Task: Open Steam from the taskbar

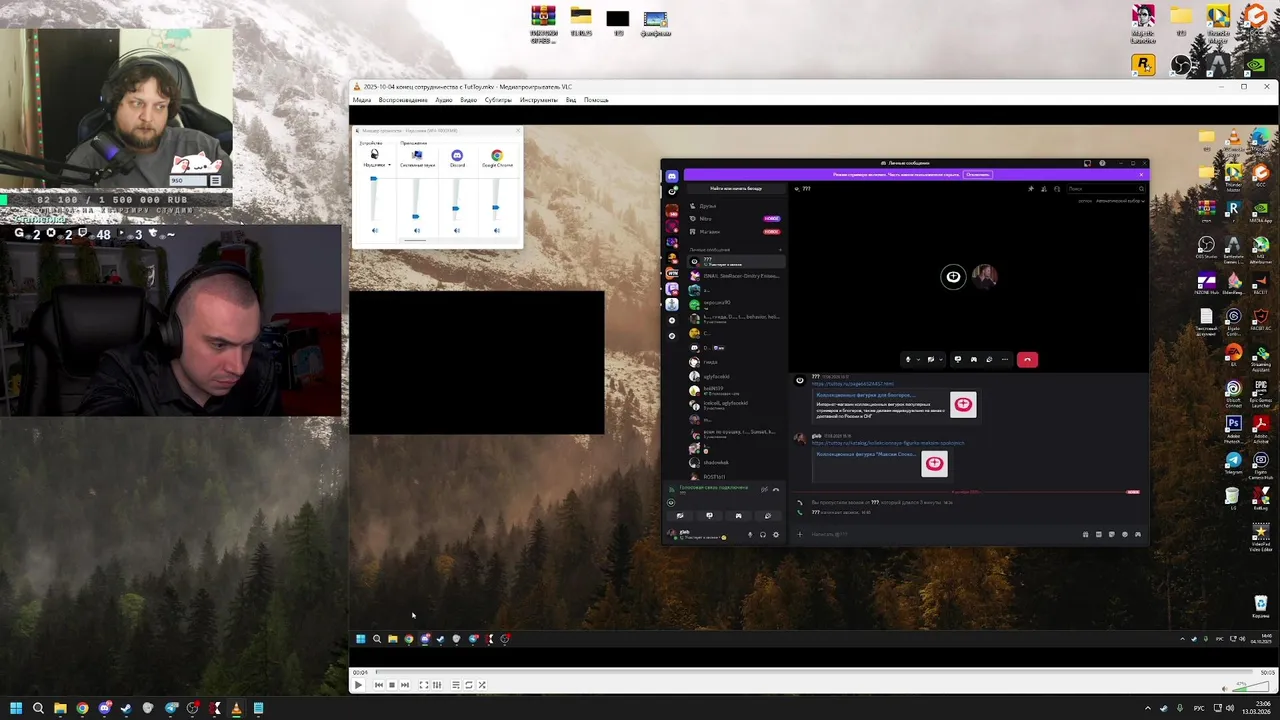Action: pyautogui.click(x=126, y=708)
